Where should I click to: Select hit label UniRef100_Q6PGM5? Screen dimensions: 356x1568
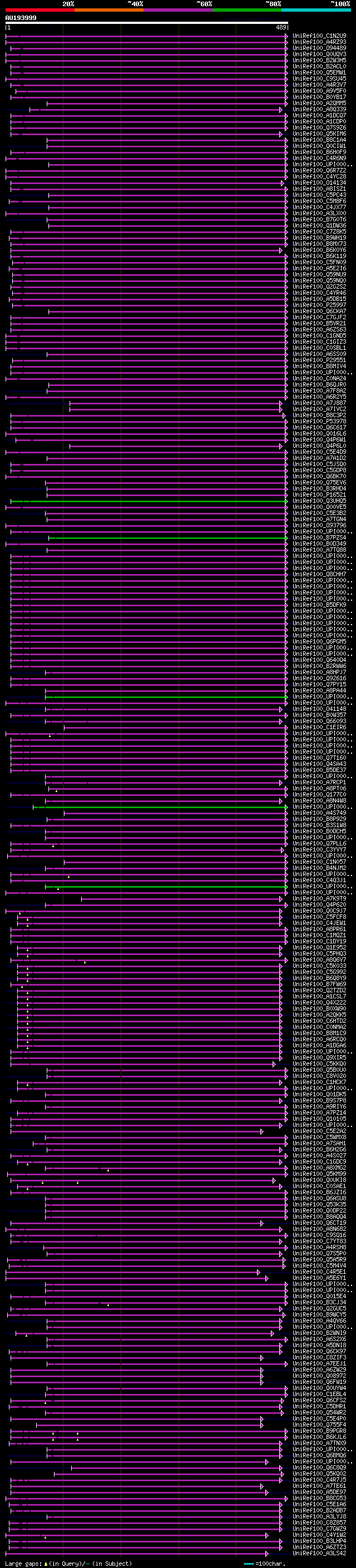click(319, 641)
